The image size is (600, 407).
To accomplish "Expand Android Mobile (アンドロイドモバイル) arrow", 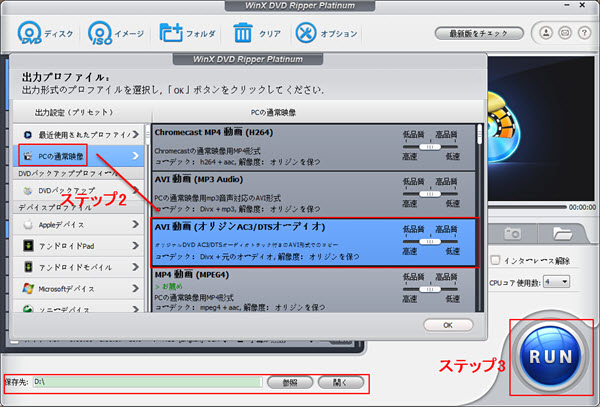I will click(135, 267).
